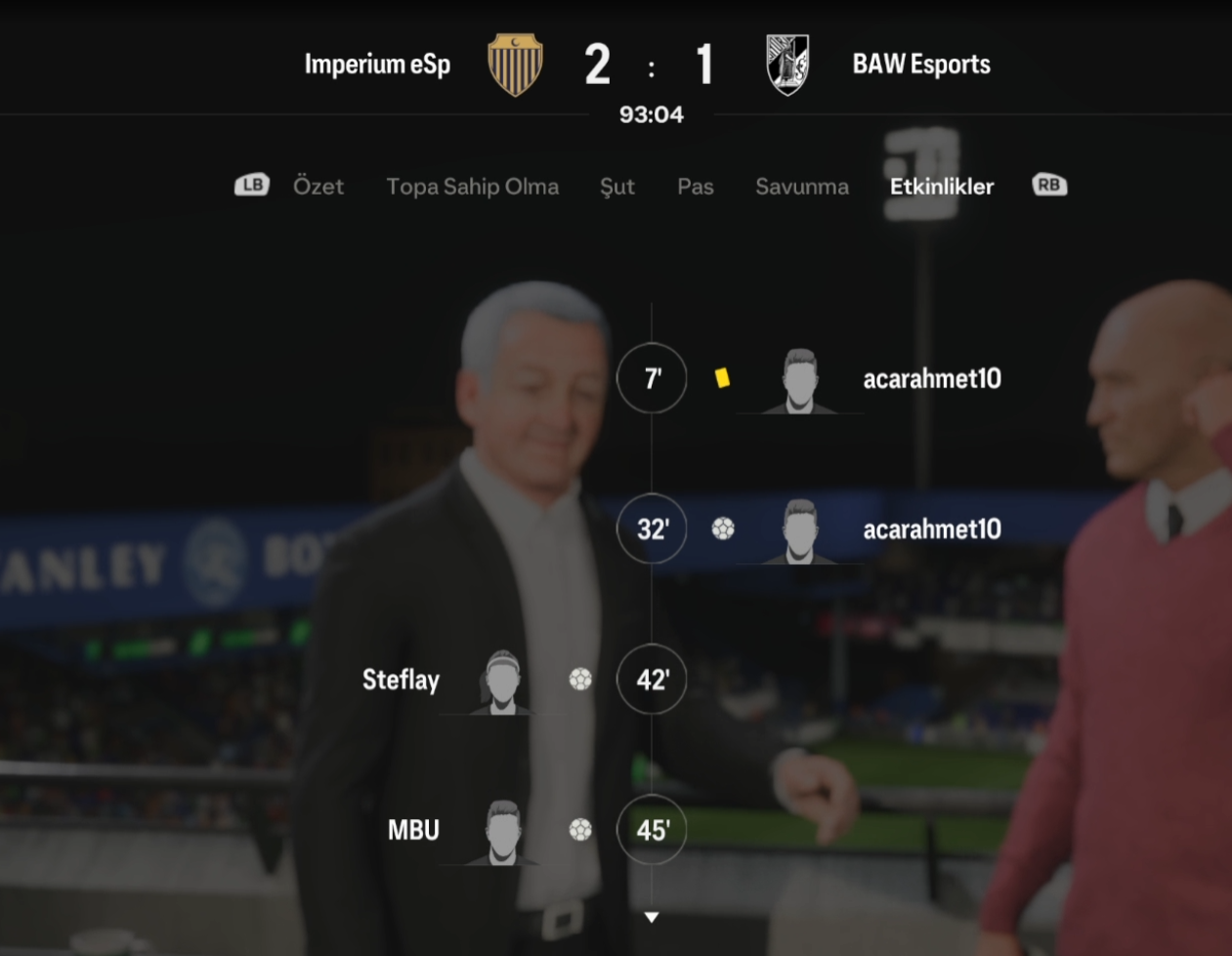Open the Özet tab
This screenshot has height=956, width=1232.
pyautogui.click(x=319, y=186)
